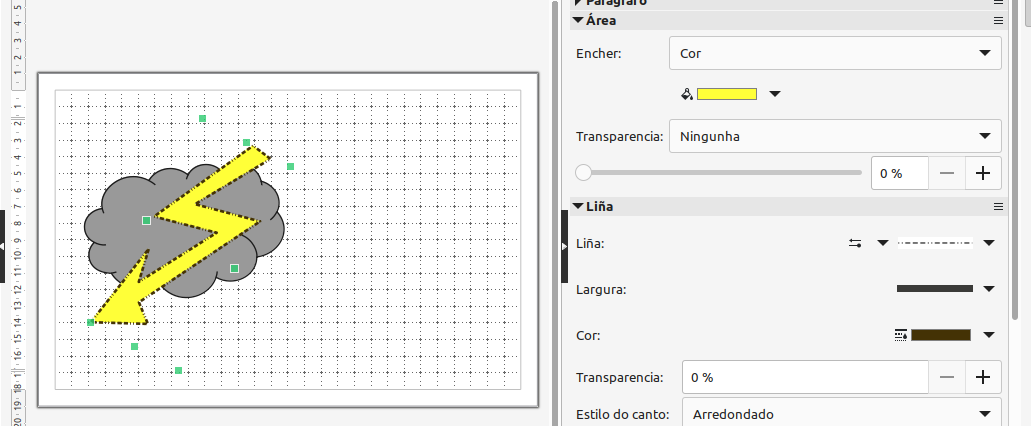Decrease line transparency with minus button
The image size is (1031, 426).
tap(947, 377)
